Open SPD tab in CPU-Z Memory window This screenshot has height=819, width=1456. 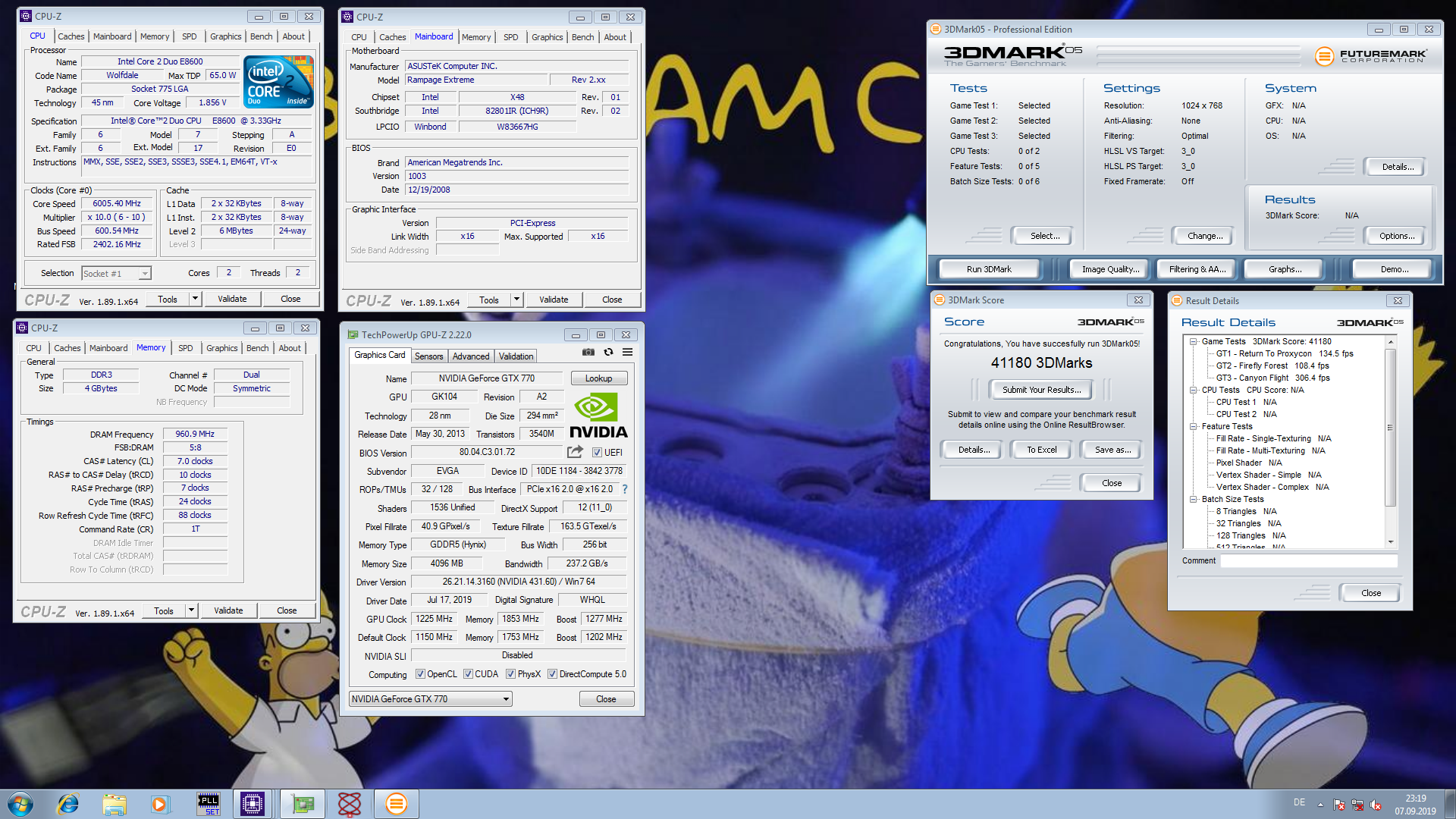(x=186, y=348)
